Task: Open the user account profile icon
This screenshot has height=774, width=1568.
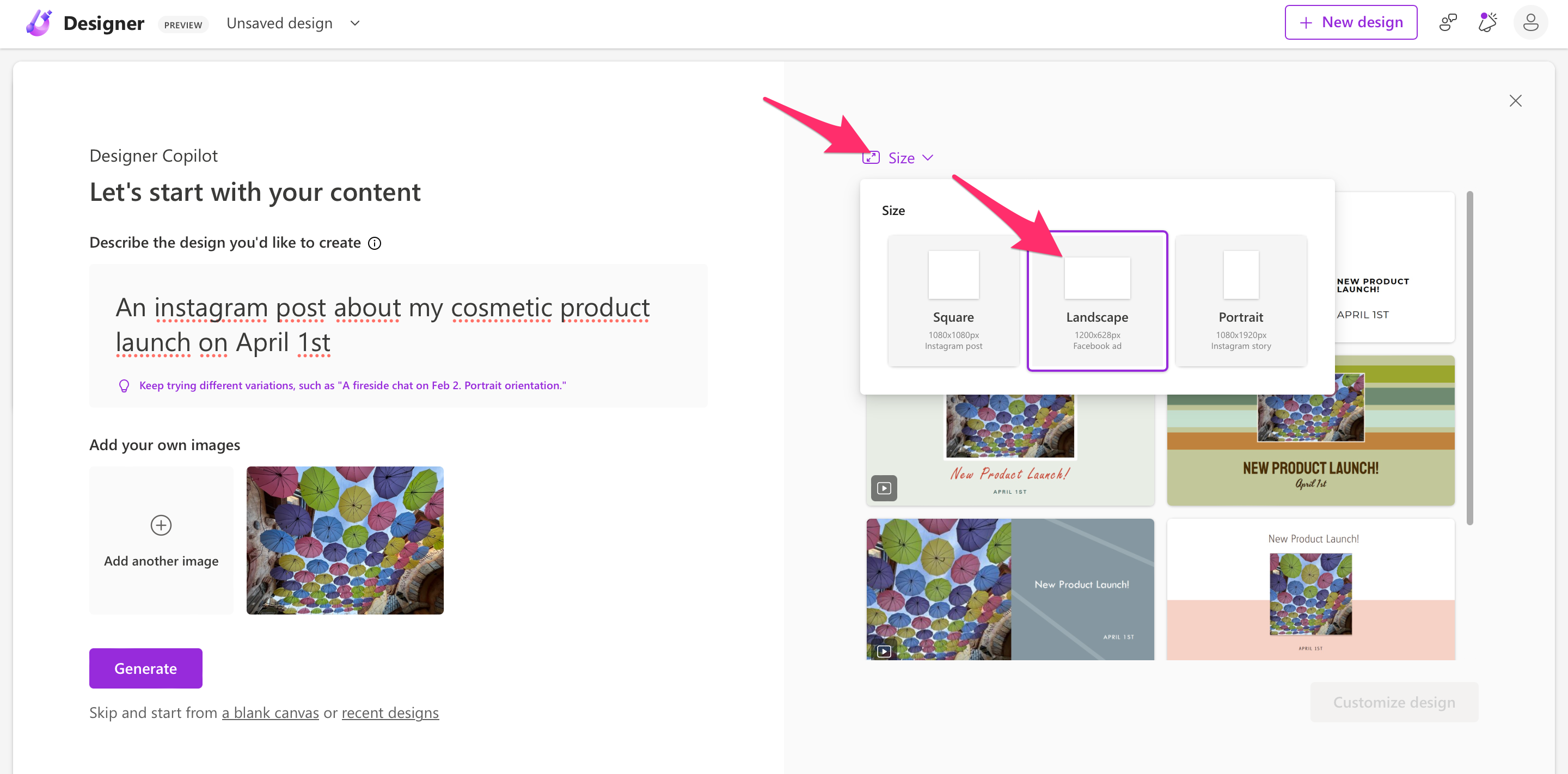Action: point(1530,23)
